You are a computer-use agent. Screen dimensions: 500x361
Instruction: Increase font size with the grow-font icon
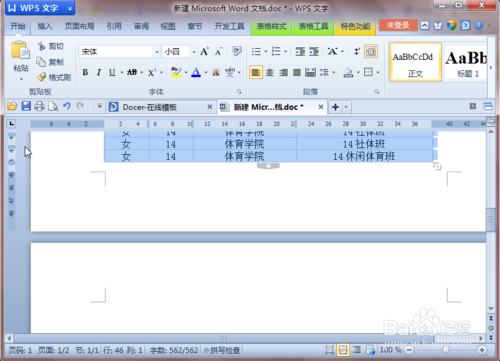point(204,52)
